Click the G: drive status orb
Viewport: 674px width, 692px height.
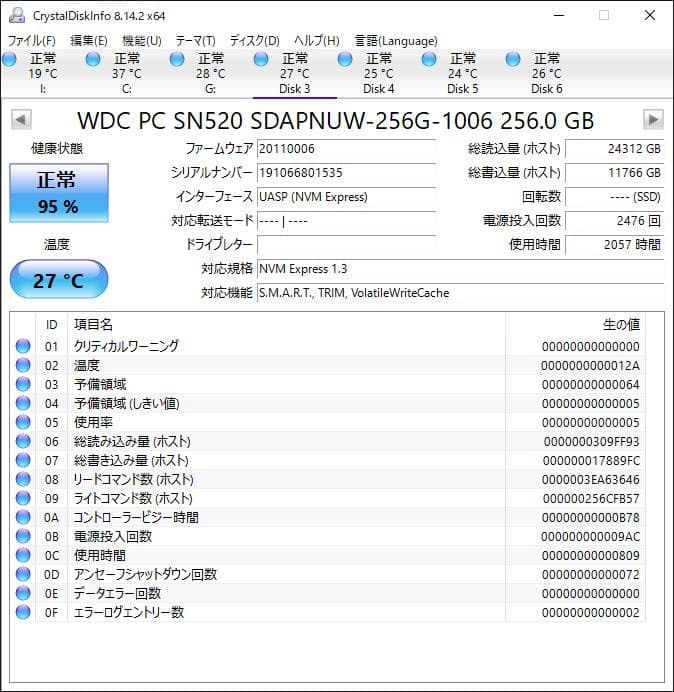(177, 60)
